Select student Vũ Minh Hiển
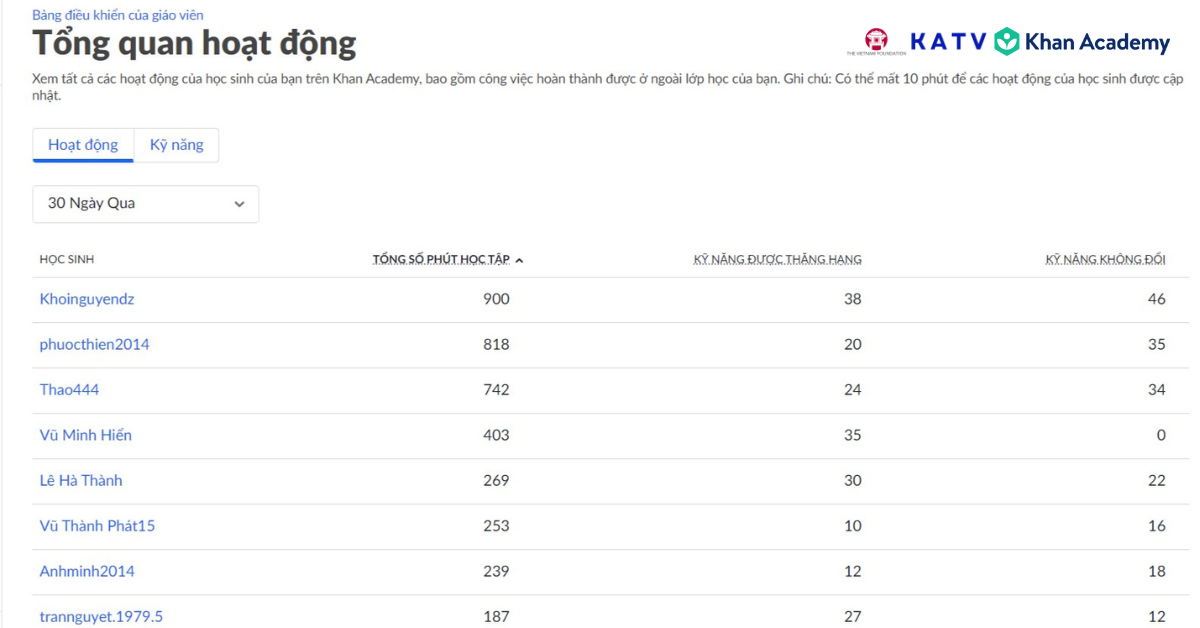 86,435
